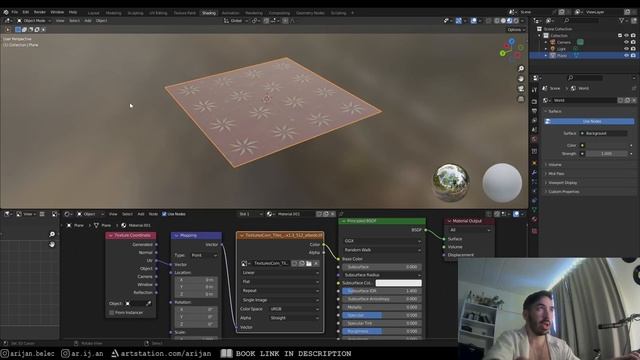640x360 pixels.
Task: Toggle exclude checkbox for Collection in outliner
Action: pos(620,36)
